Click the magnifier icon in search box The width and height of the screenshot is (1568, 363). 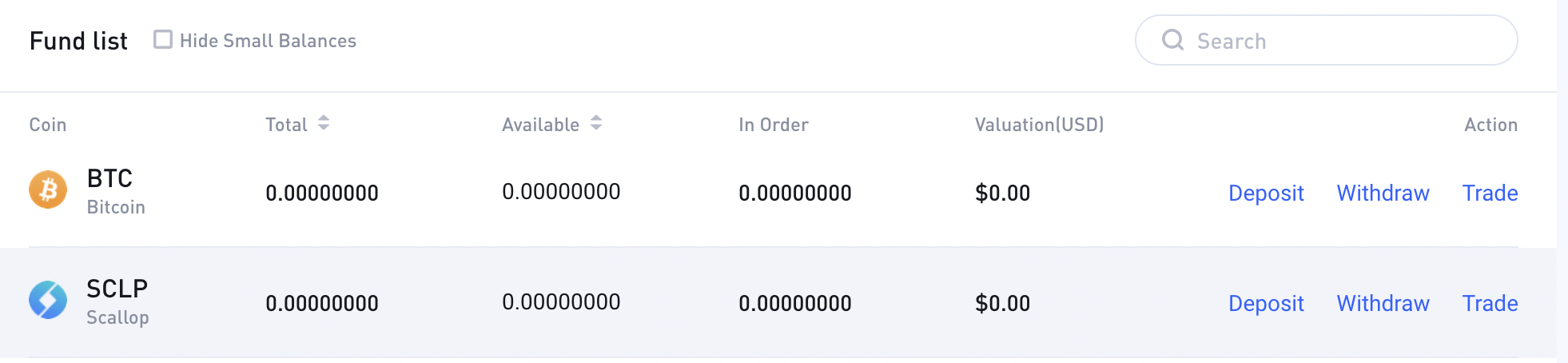click(x=1172, y=40)
